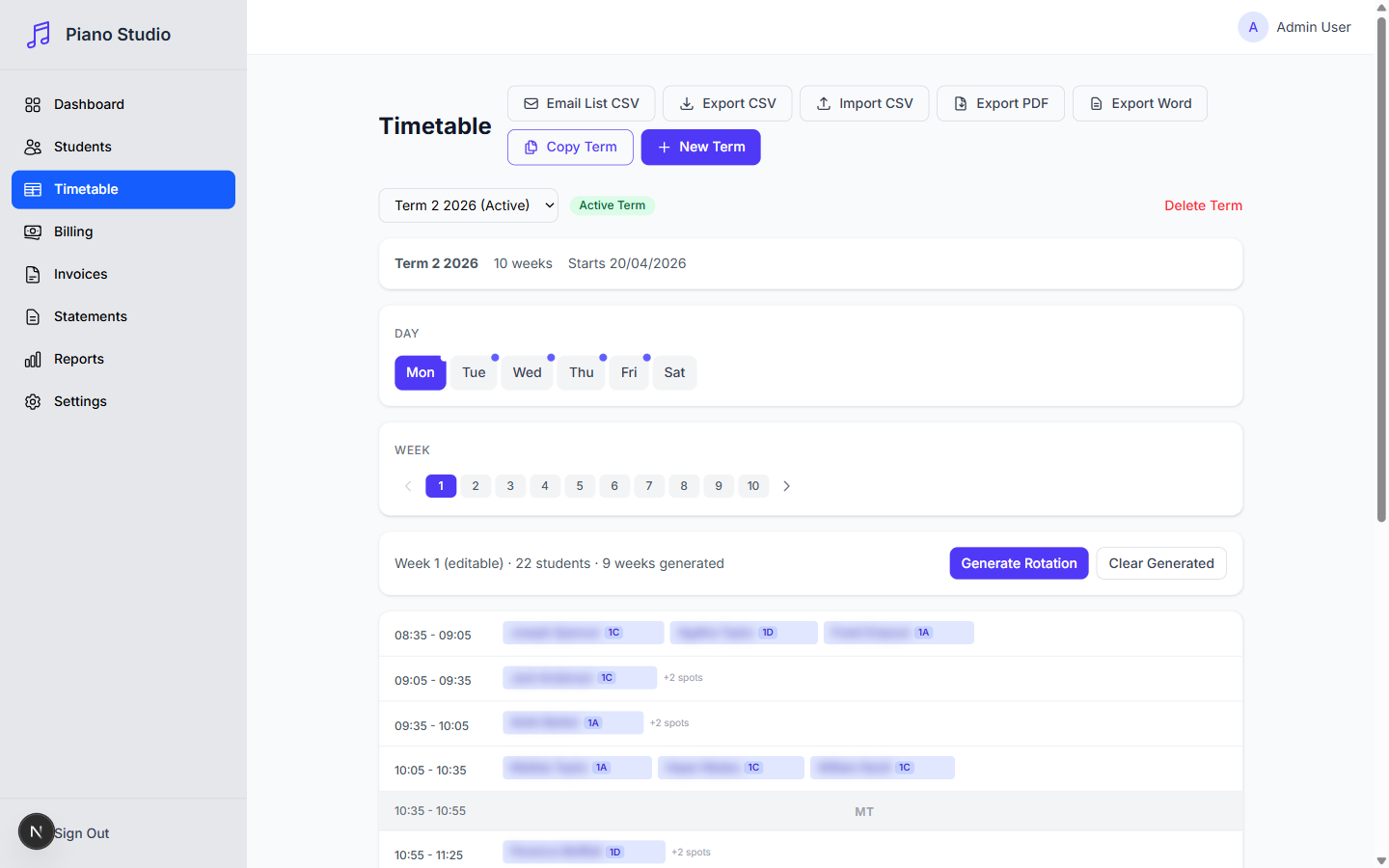
Task: Open Dashboard from the sidebar
Action: tap(123, 104)
